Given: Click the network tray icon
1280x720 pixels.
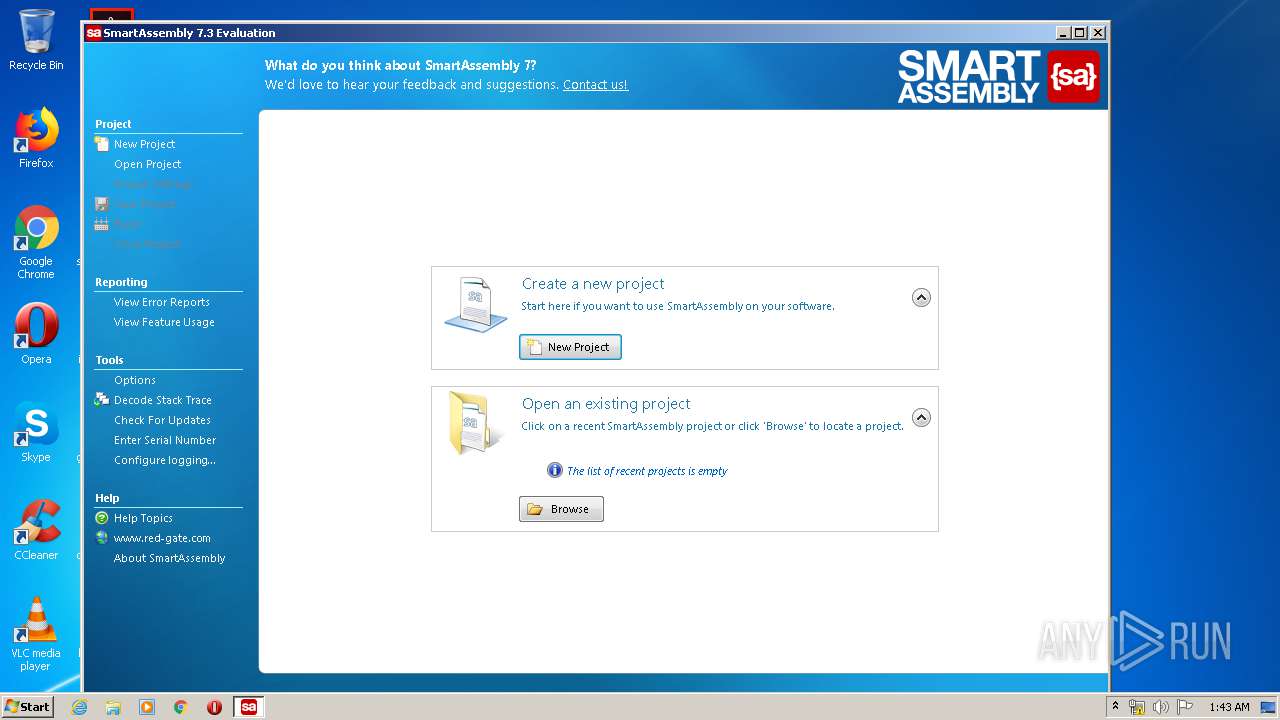Looking at the screenshot, I should point(1137,707).
